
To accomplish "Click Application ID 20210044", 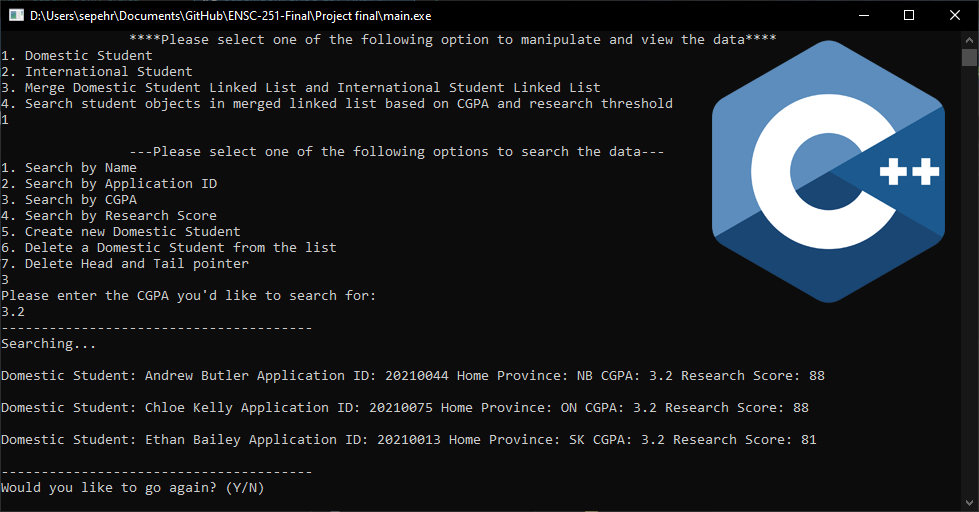I will coord(416,376).
